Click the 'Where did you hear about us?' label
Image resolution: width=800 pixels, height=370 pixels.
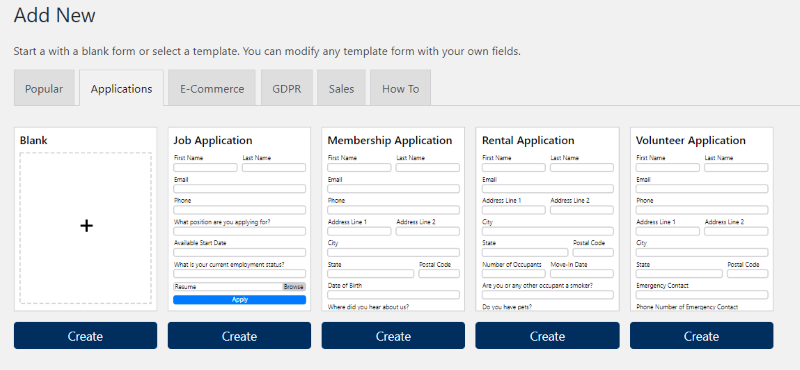point(368,307)
